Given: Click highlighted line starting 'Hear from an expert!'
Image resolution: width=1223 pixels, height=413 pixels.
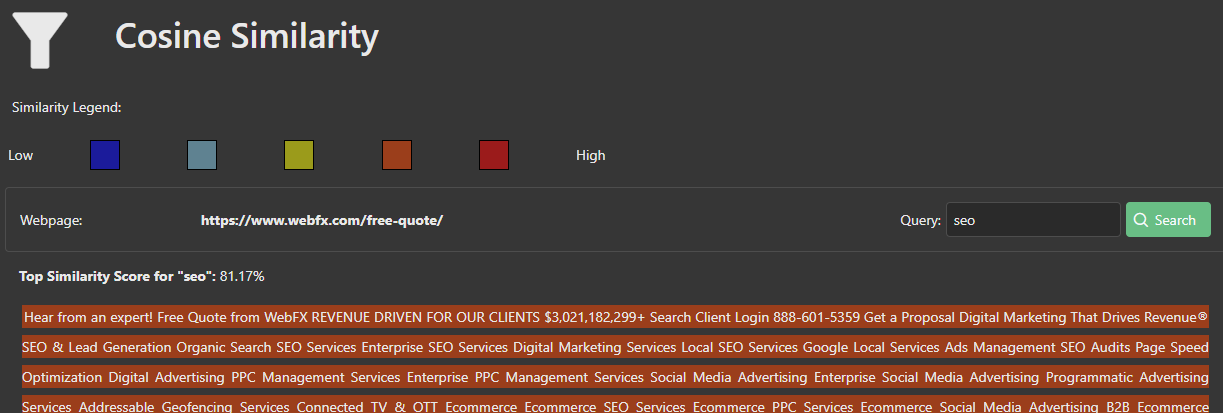Looking at the screenshot, I should point(615,317).
